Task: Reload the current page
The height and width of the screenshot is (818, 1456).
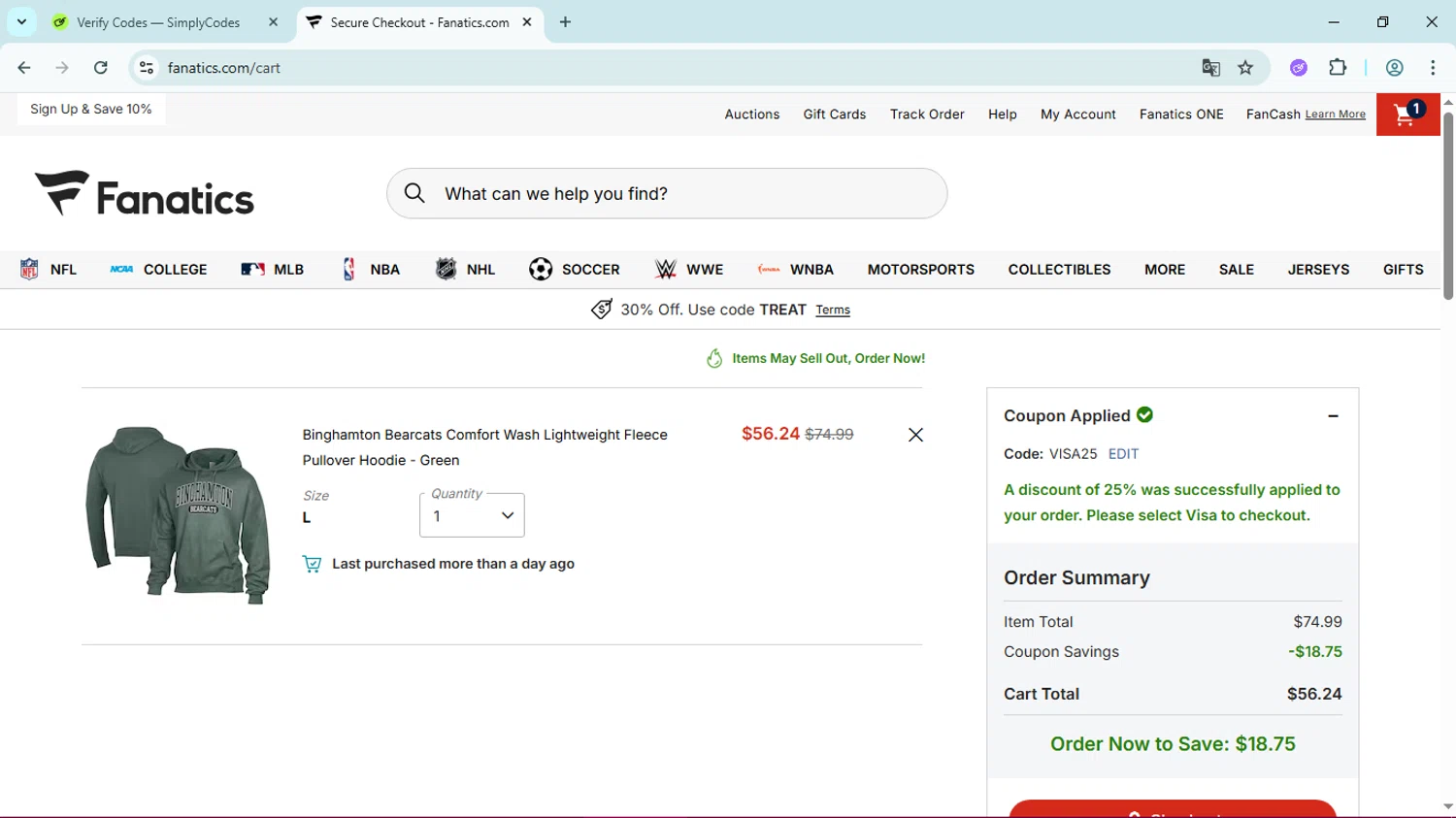Action: (101, 68)
